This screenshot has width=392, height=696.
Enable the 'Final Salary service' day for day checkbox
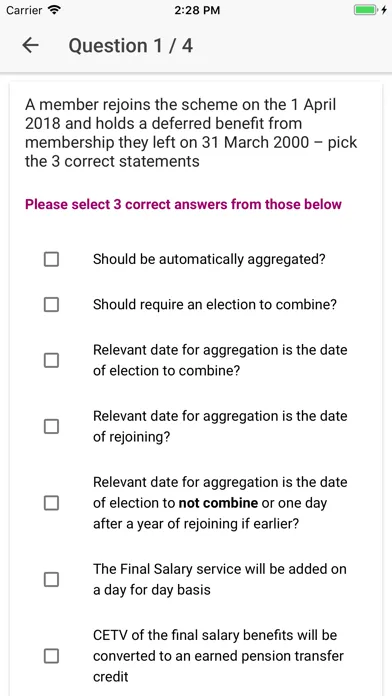click(51, 579)
